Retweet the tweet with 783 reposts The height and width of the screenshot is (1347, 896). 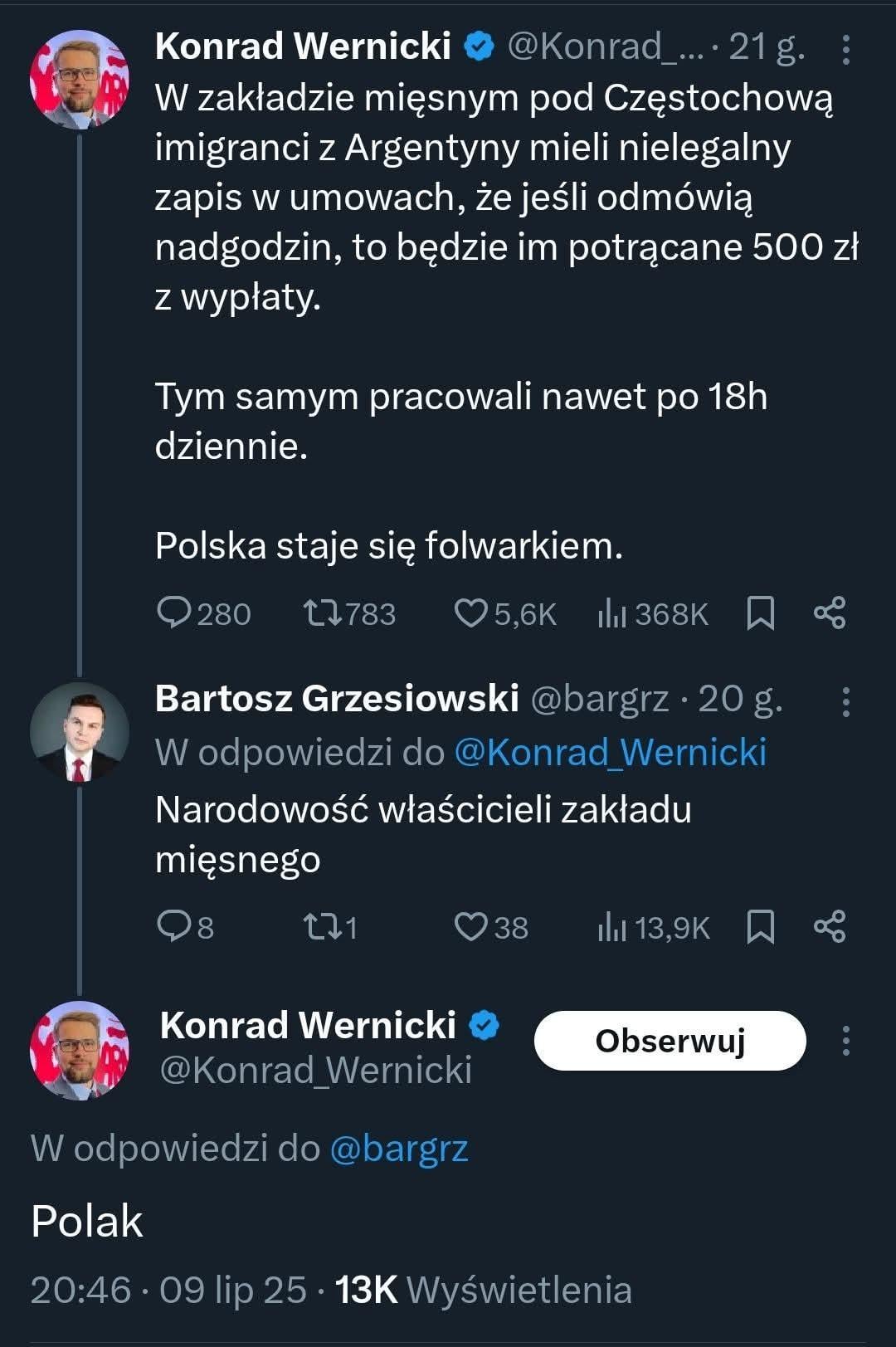click(x=349, y=613)
